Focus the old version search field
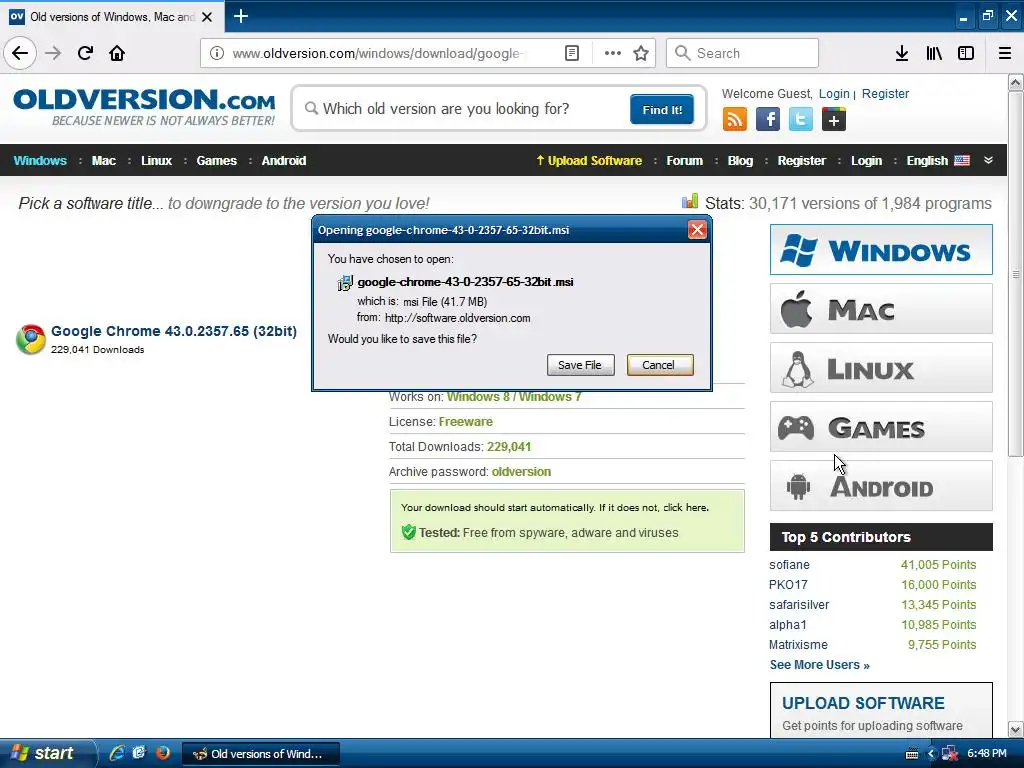The width and height of the screenshot is (1024, 768). (x=462, y=108)
